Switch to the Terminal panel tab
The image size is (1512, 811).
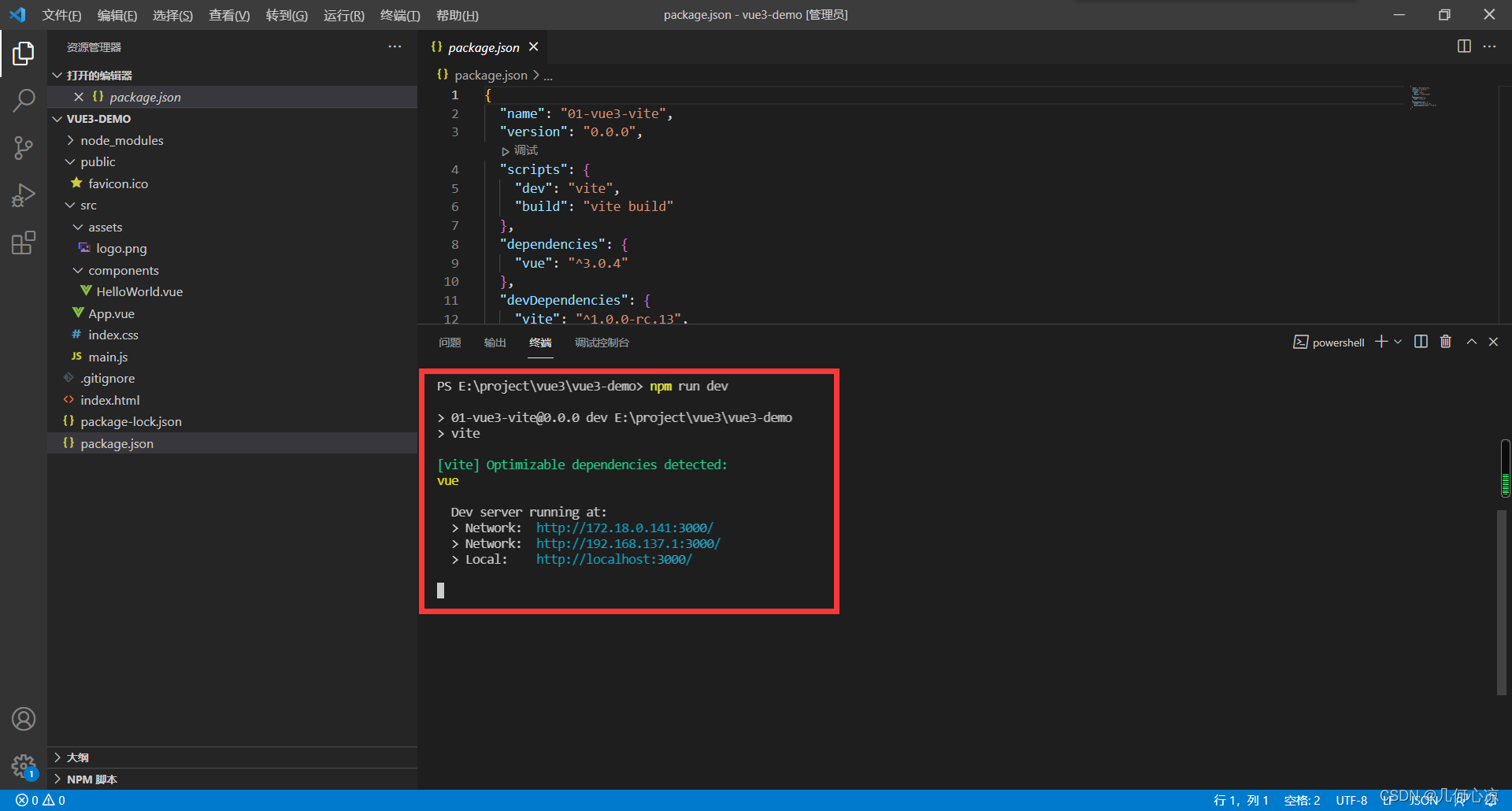[540, 343]
